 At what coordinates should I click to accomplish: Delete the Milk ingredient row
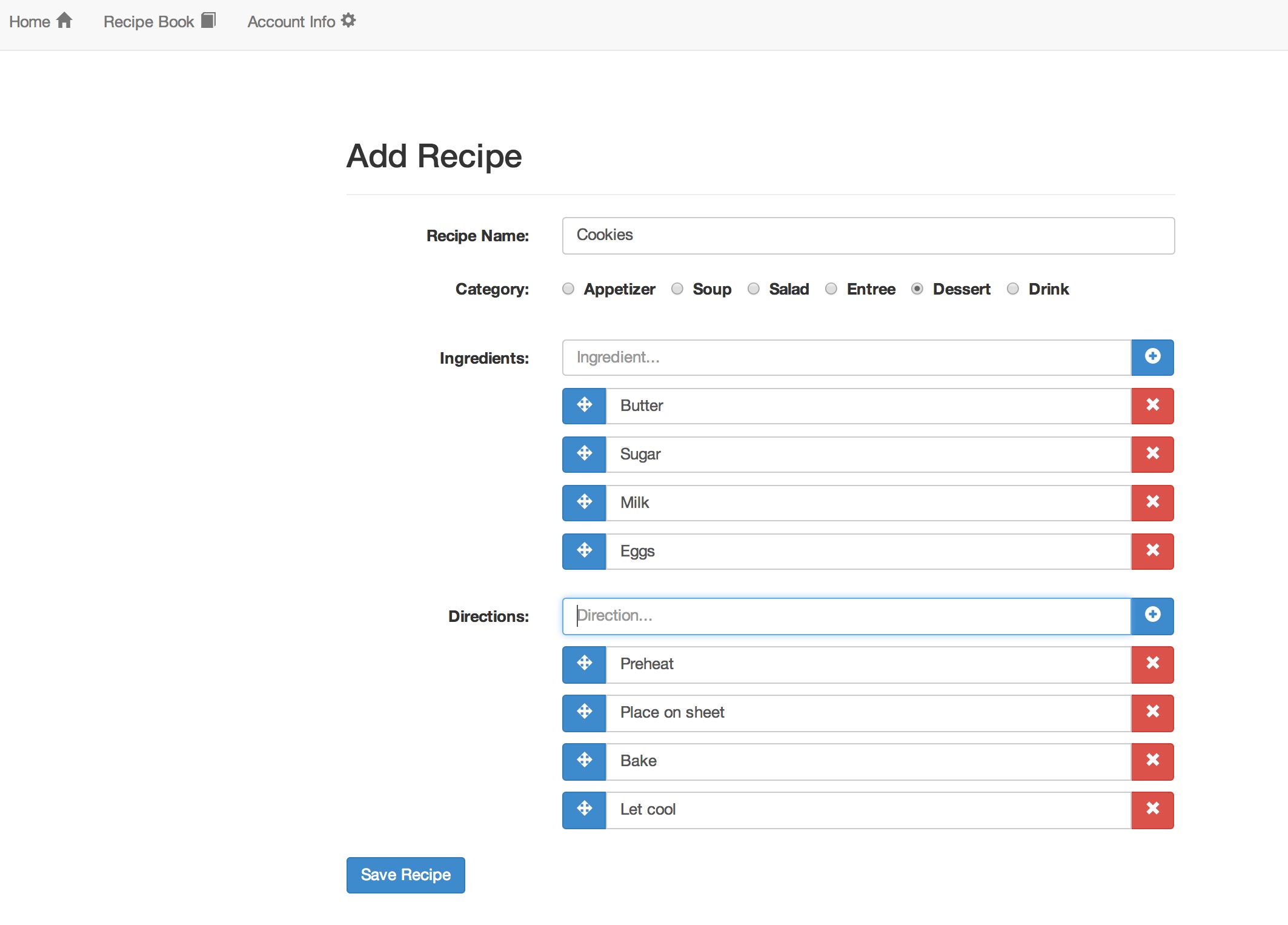1152,503
